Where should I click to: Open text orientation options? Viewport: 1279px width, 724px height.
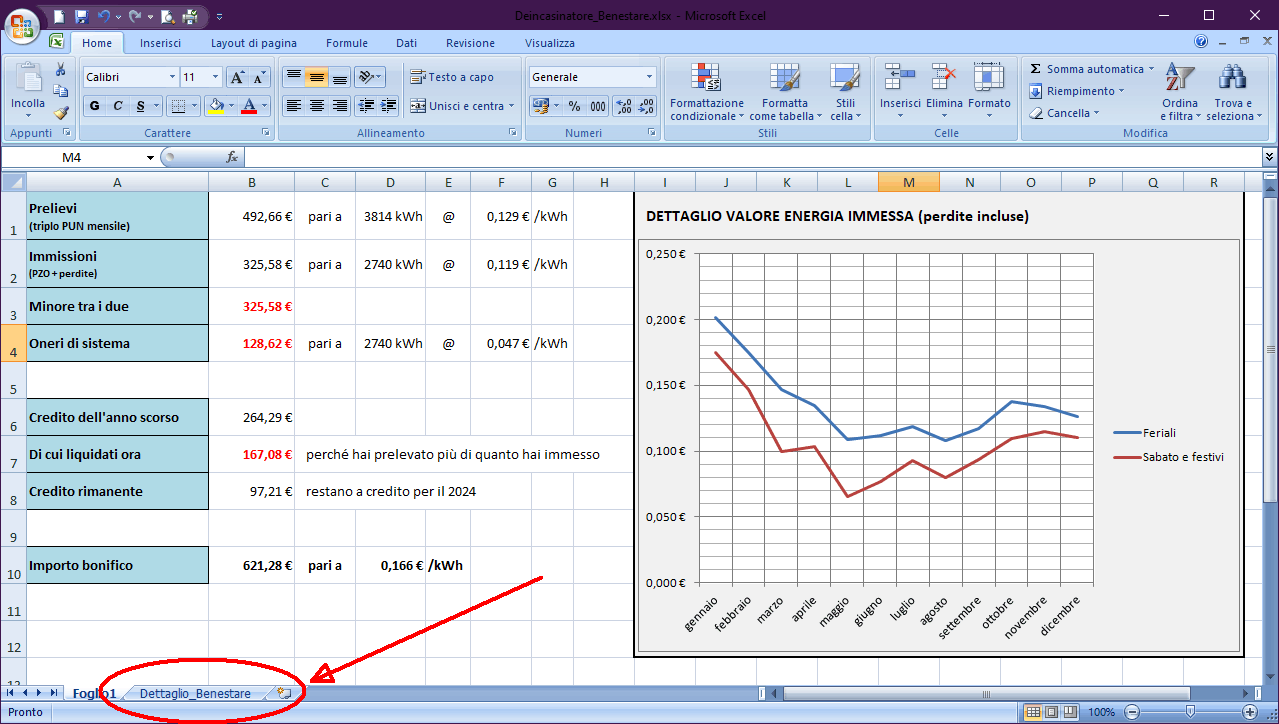369,77
